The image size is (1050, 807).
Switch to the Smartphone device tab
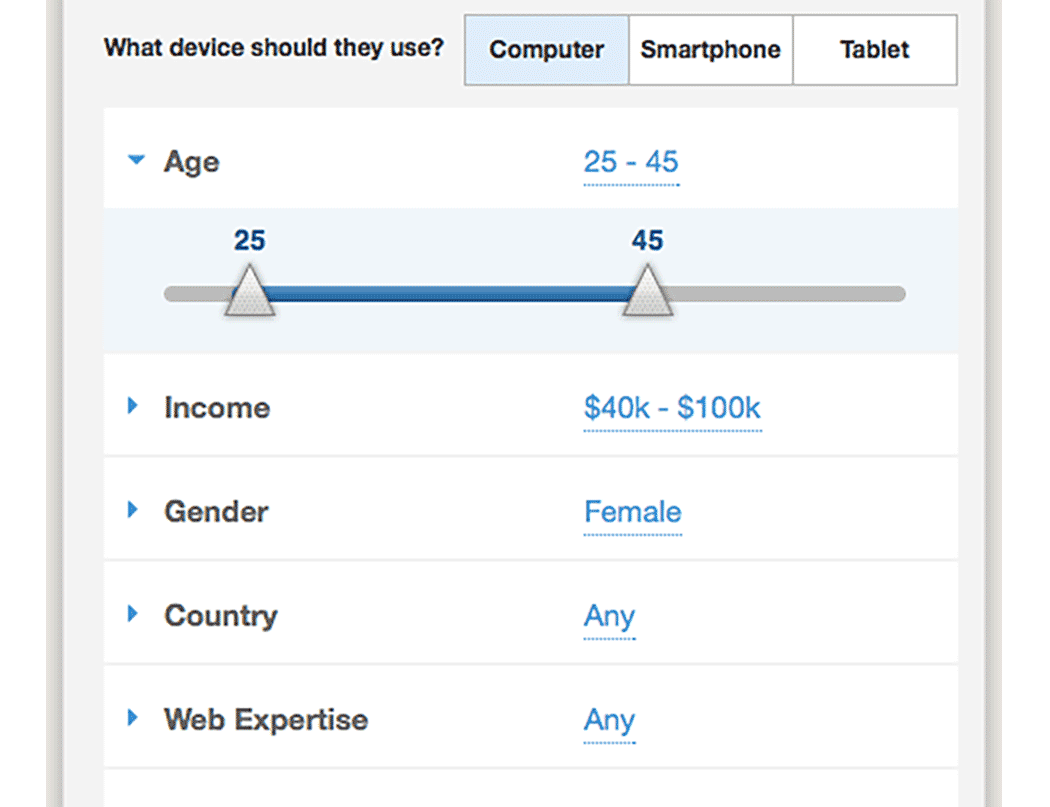(x=710, y=49)
